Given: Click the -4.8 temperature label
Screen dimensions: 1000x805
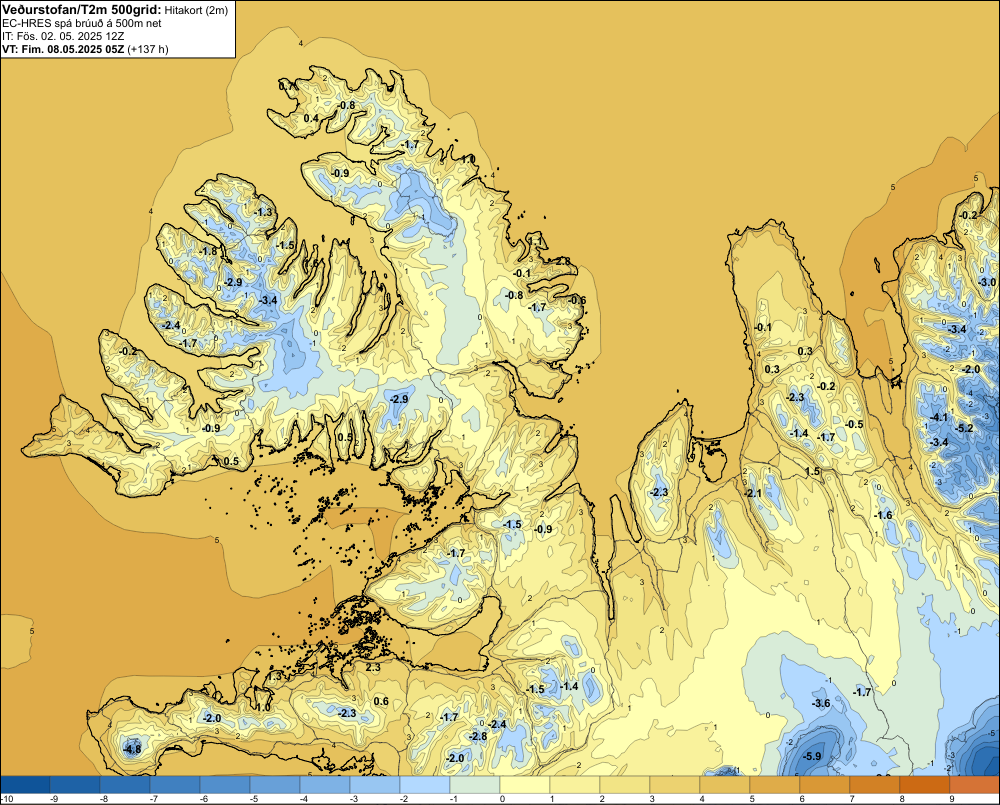Looking at the screenshot, I should (132, 749).
